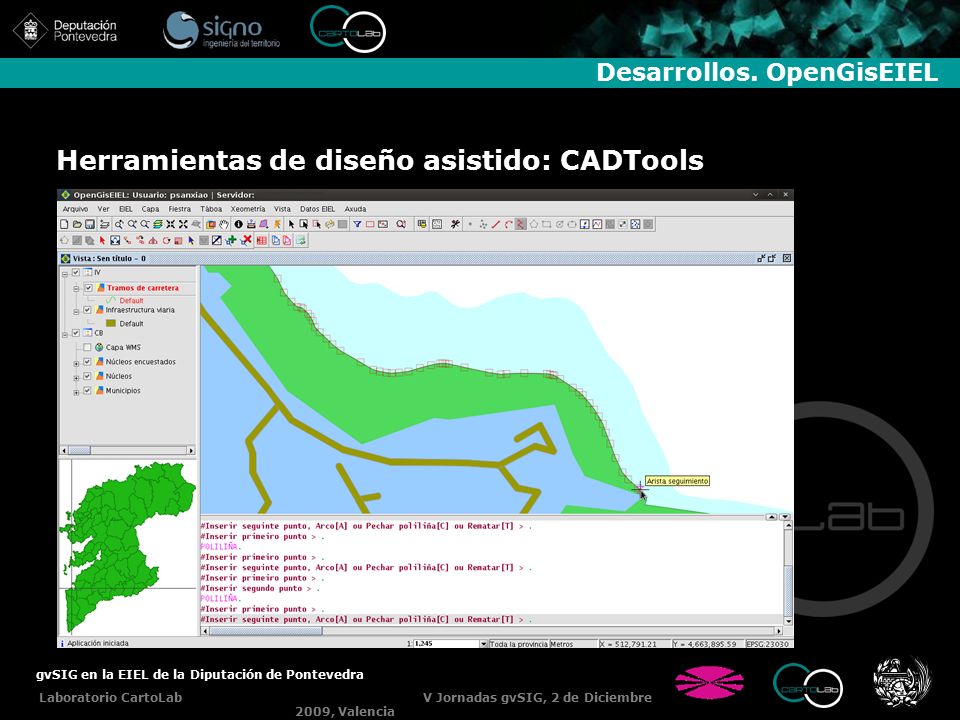Choose the black arrow selection tool
Image resolution: width=960 pixels, height=720 pixels.
[291, 224]
